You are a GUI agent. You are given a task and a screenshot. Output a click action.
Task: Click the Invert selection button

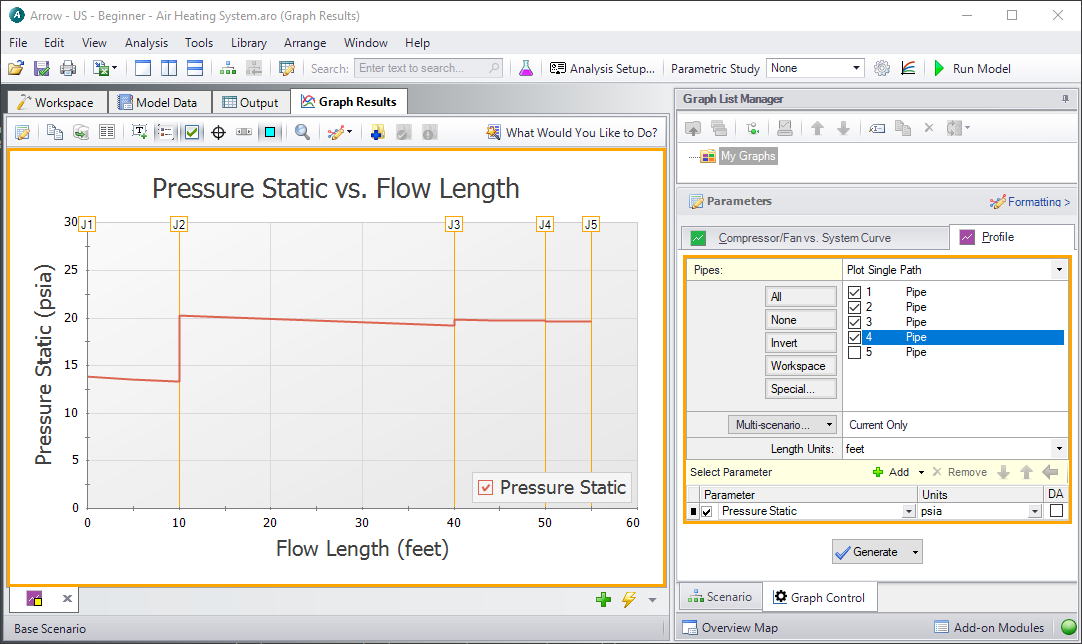click(x=800, y=343)
